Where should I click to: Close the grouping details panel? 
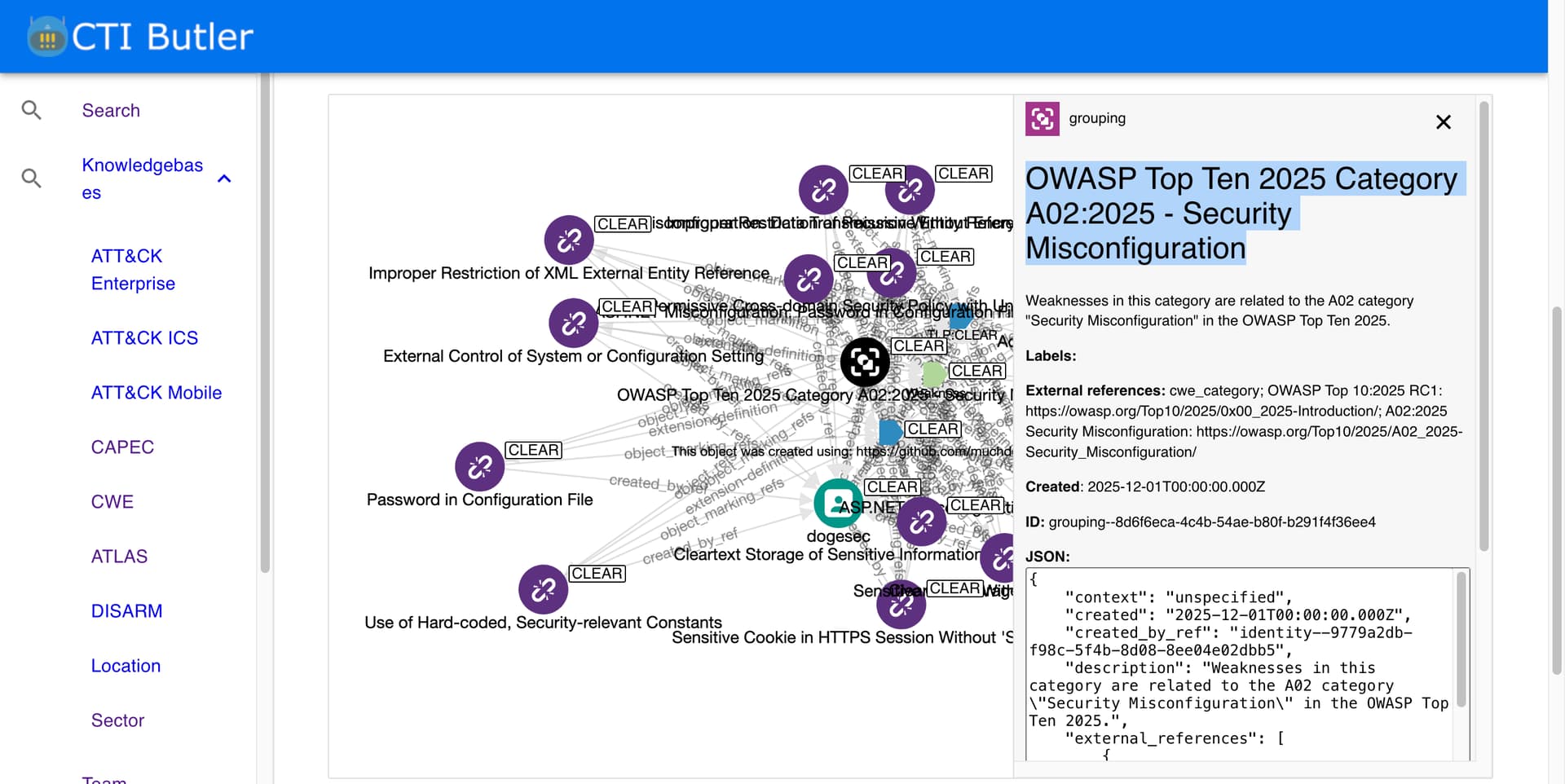pyautogui.click(x=1443, y=122)
